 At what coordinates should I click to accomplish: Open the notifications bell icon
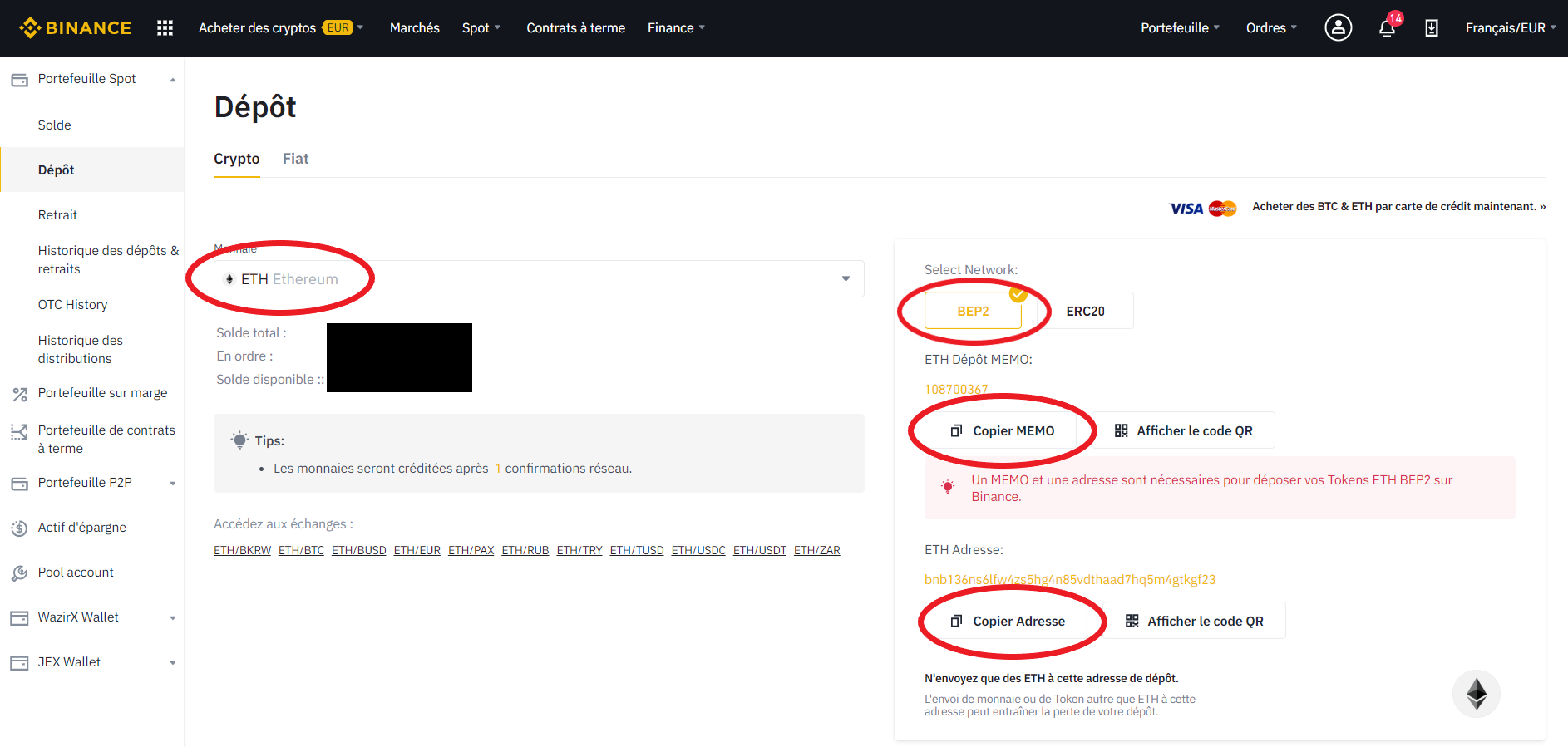tap(1387, 29)
